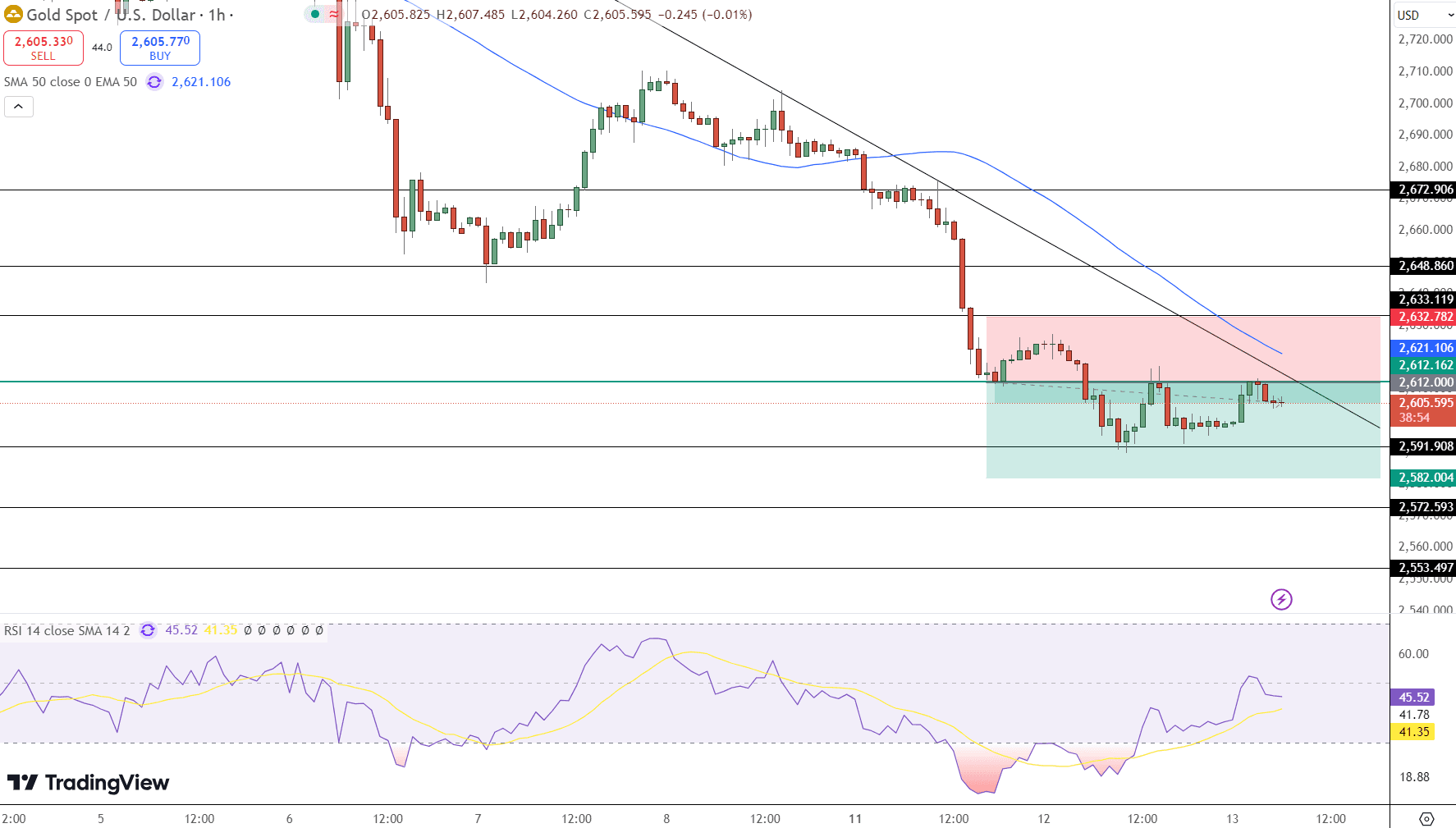
Task: Click the green market status dot
Action: pos(314,14)
